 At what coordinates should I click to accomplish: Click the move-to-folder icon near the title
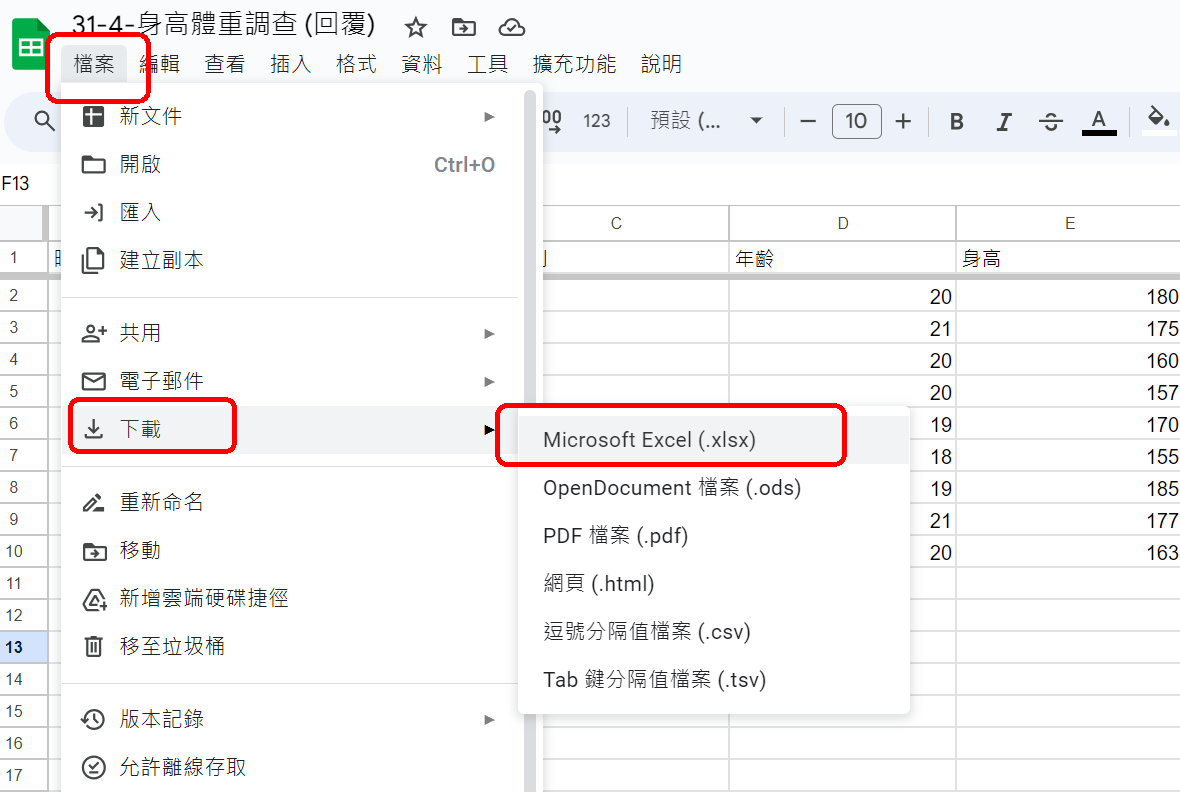pyautogui.click(x=464, y=27)
